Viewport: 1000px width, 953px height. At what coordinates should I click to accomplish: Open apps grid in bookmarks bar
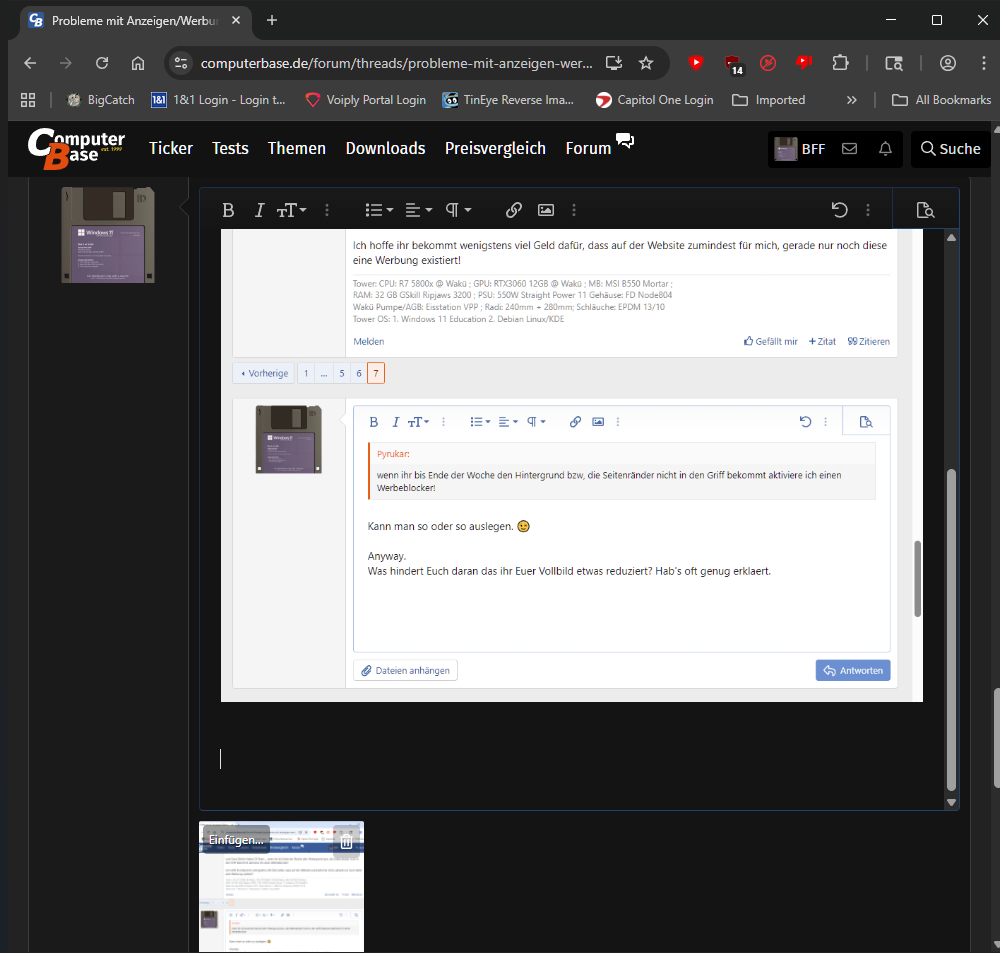pyautogui.click(x=28, y=100)
